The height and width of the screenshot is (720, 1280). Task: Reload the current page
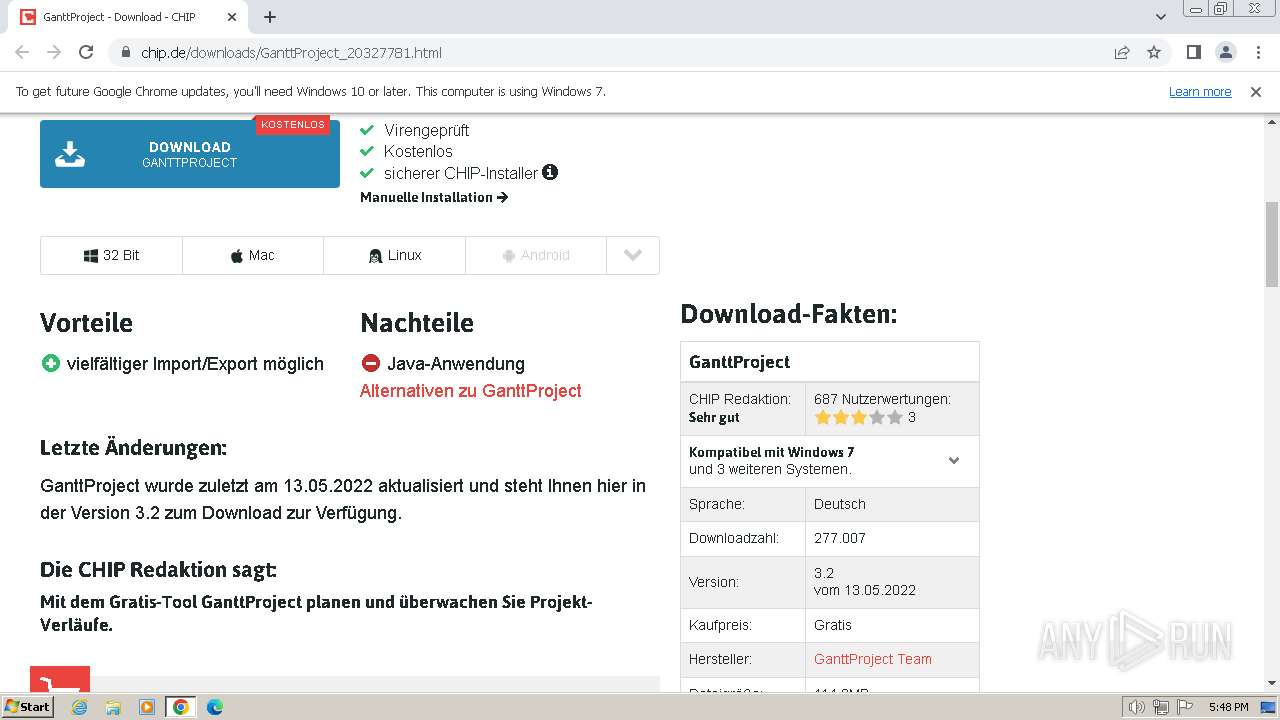click(x=86, y=52)
